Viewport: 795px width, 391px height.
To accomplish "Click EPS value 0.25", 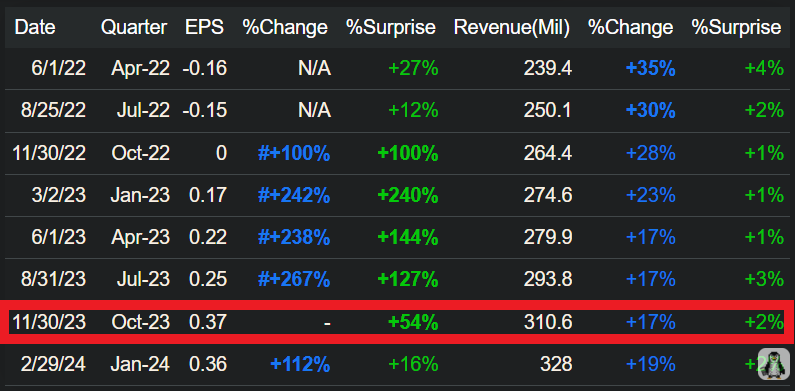I will 208,279.
